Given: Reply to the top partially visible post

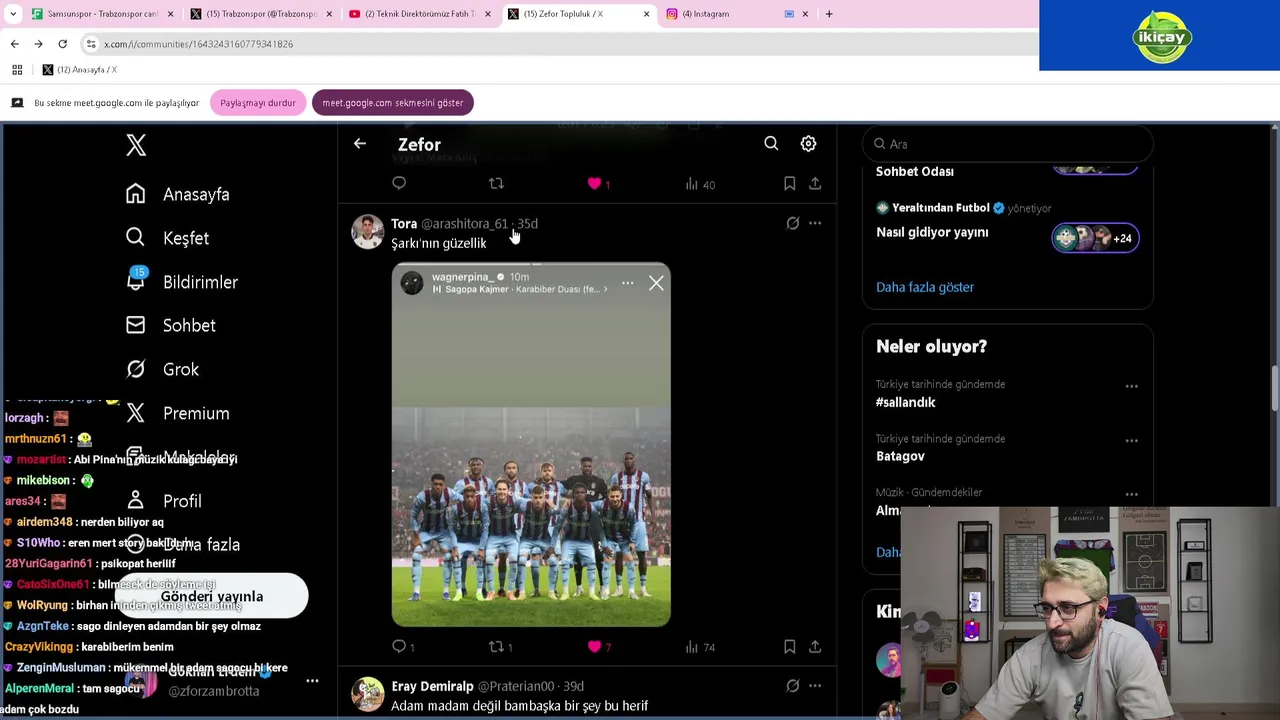Looking at the screenshot, I should point(399,183).
